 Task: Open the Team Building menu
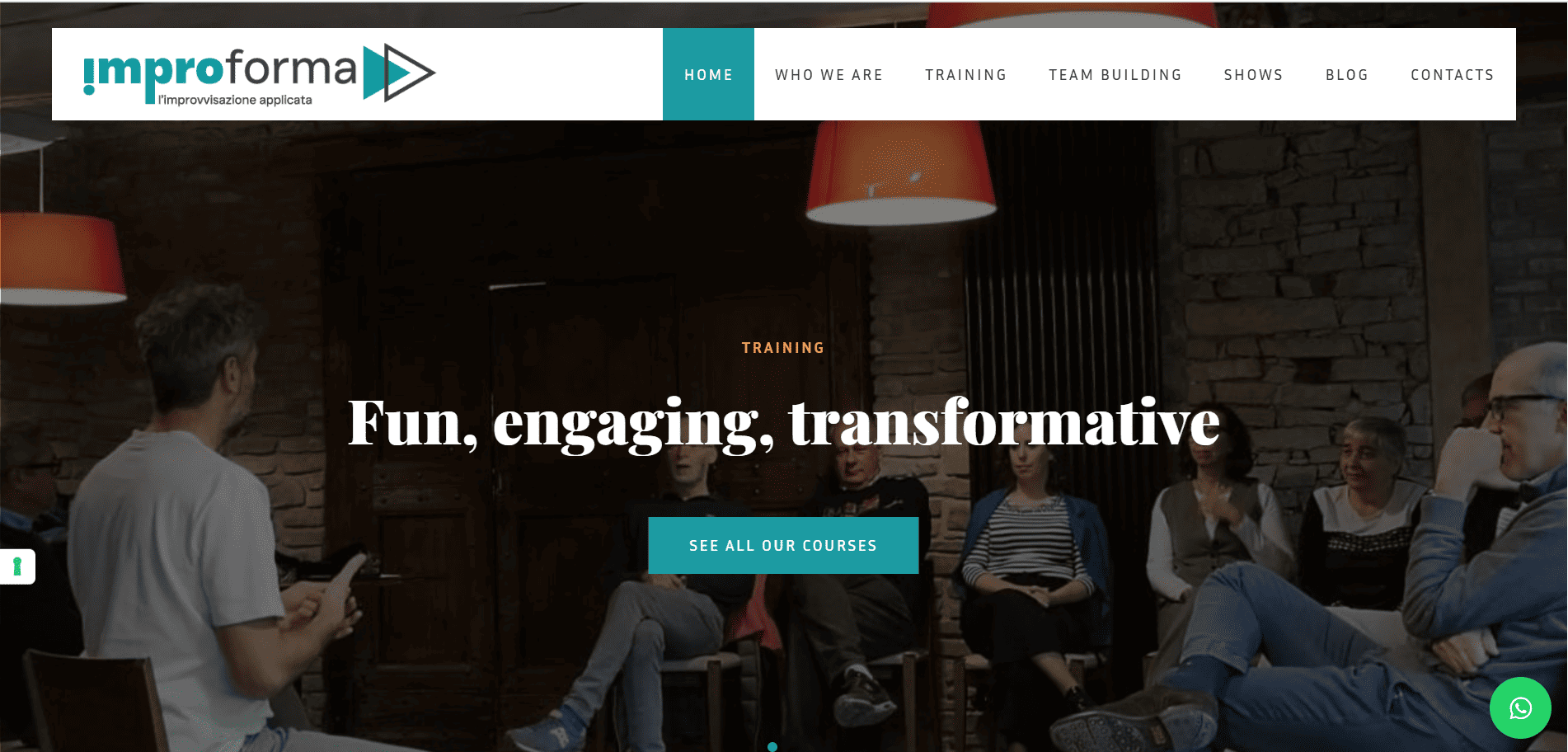(x=1115, y=74)
